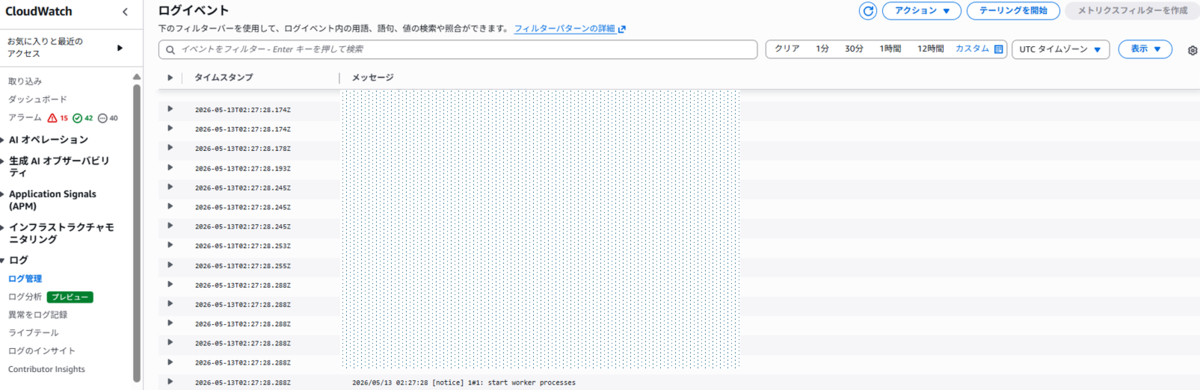Click the red in-alarm count 15

click(58, 118)
